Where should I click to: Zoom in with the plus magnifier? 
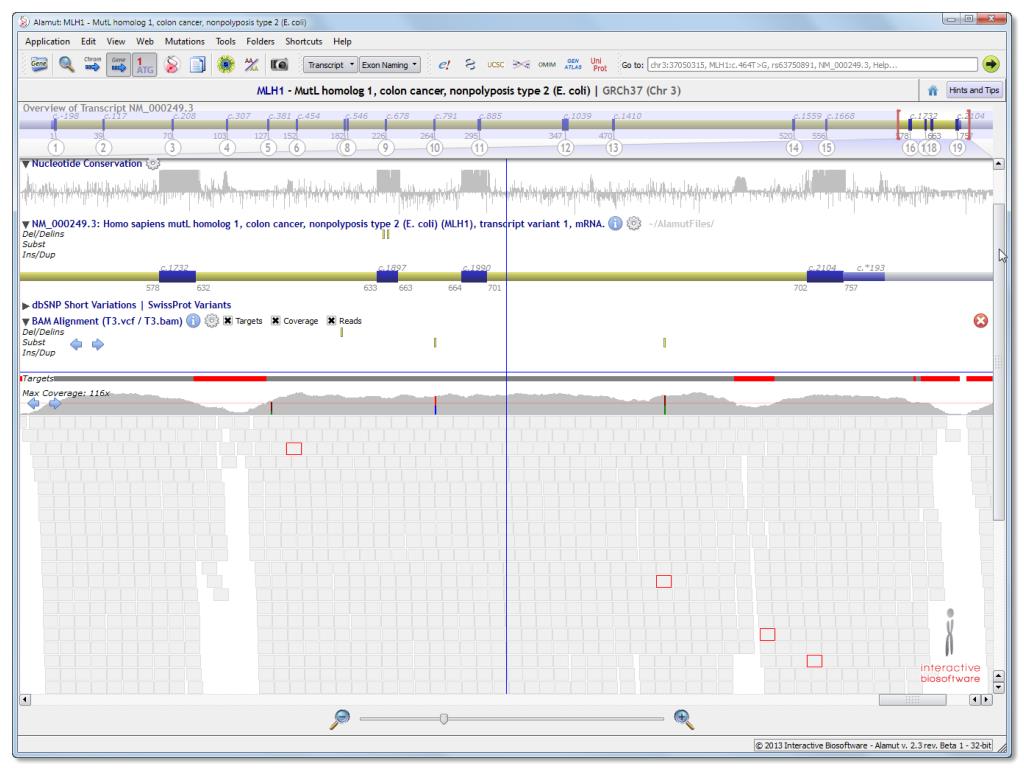tap(683, 719)
